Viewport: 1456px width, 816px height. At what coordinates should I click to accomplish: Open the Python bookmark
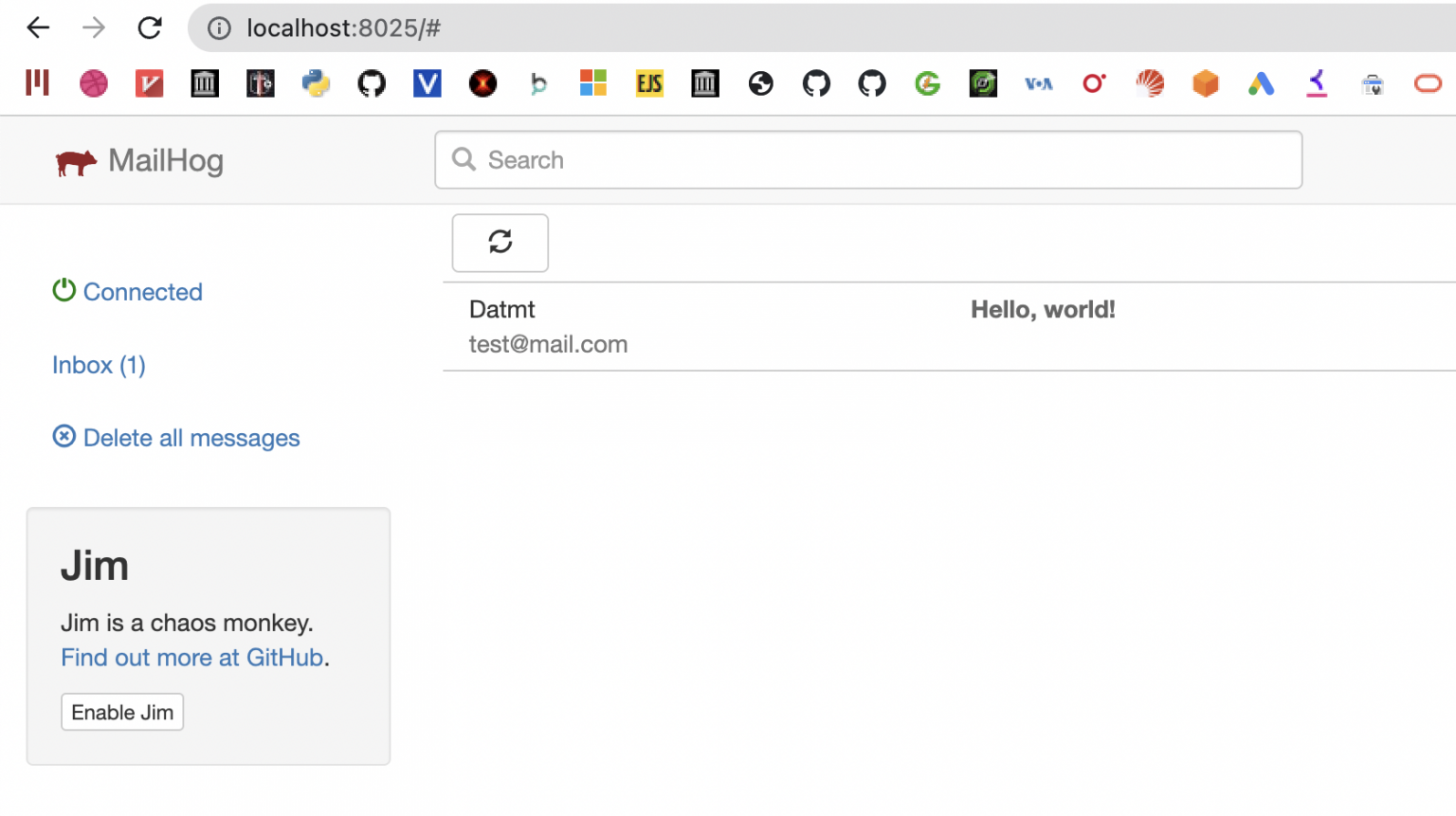coord(316,83)
